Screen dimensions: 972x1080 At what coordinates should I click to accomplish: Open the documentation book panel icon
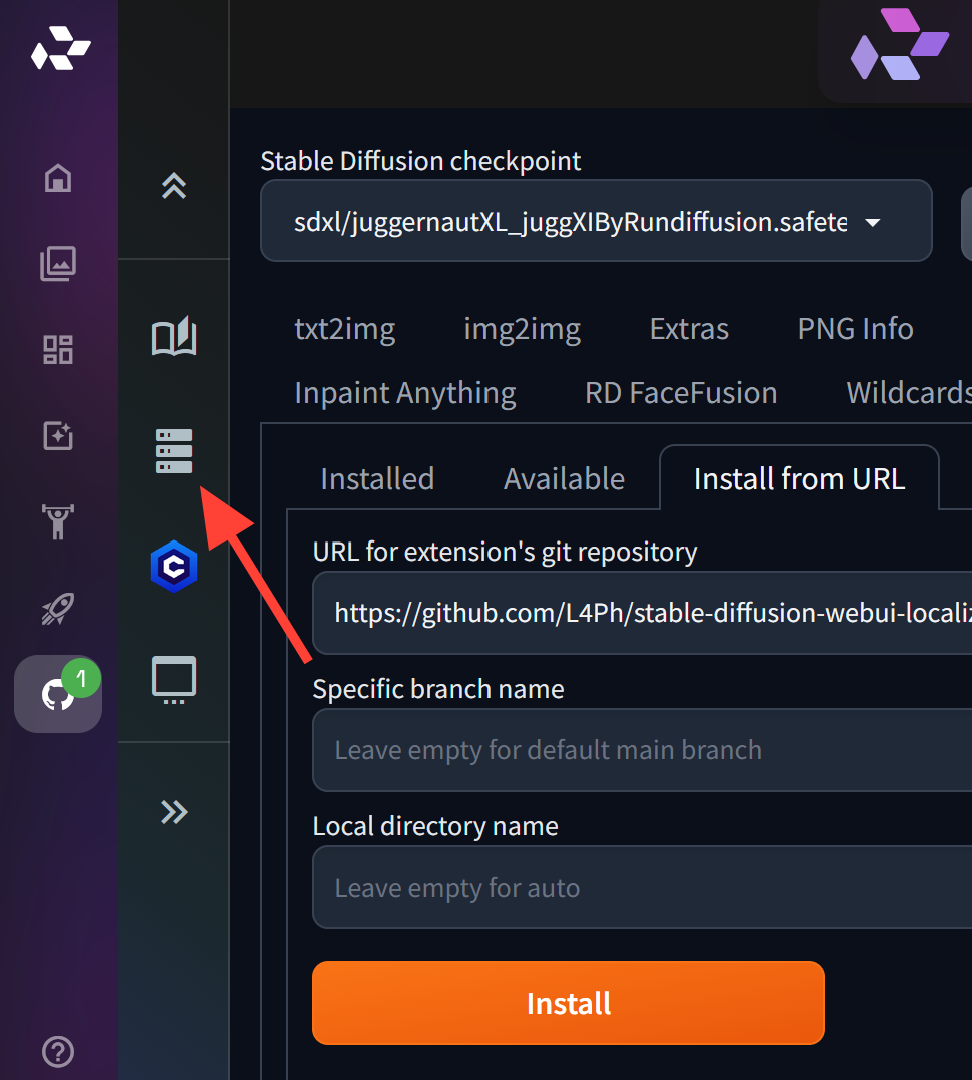click(173, 336)
